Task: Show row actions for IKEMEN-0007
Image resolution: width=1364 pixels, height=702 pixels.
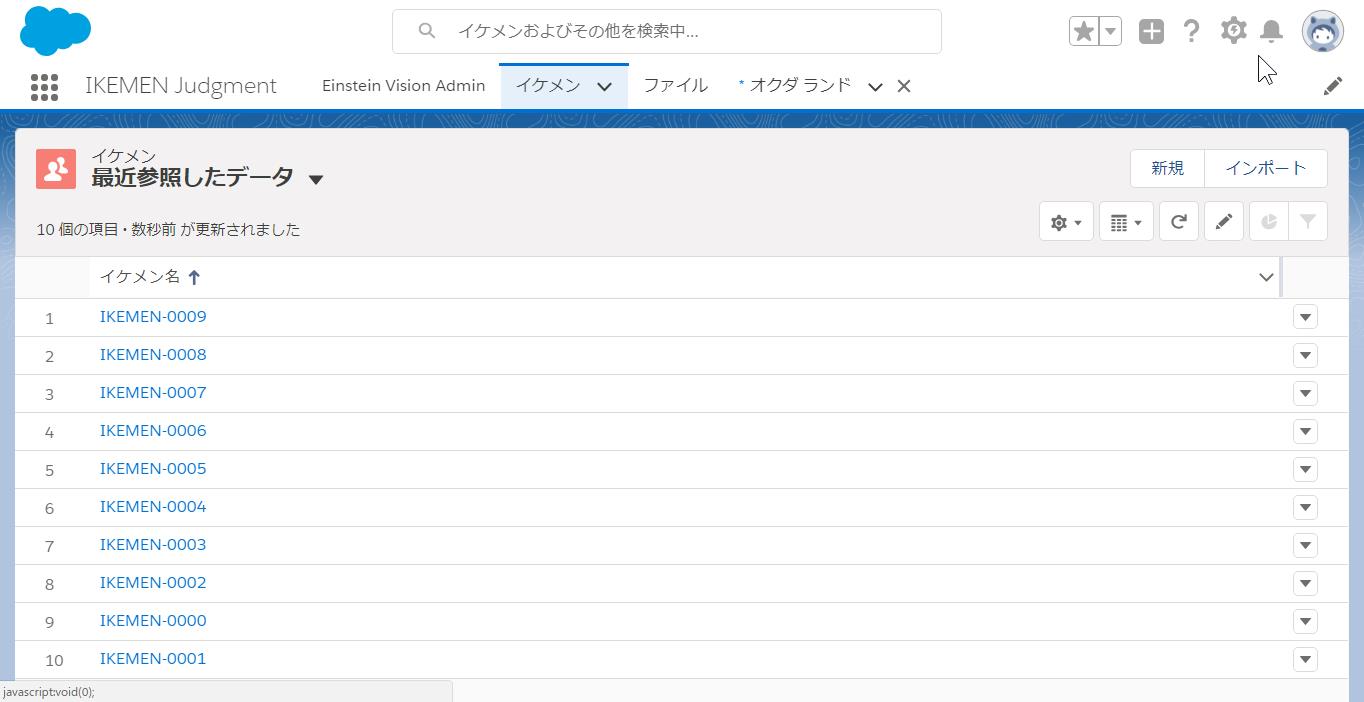Action: 1305,393
